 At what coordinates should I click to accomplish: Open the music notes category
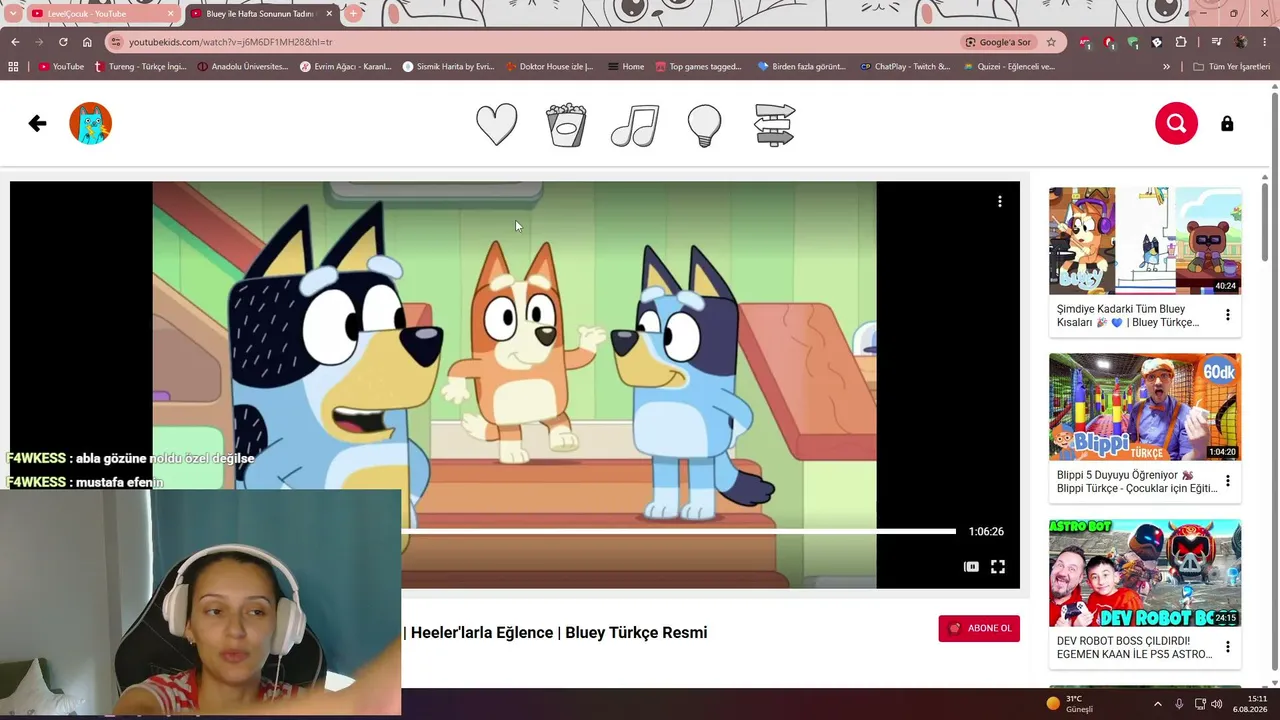point(635,125)
